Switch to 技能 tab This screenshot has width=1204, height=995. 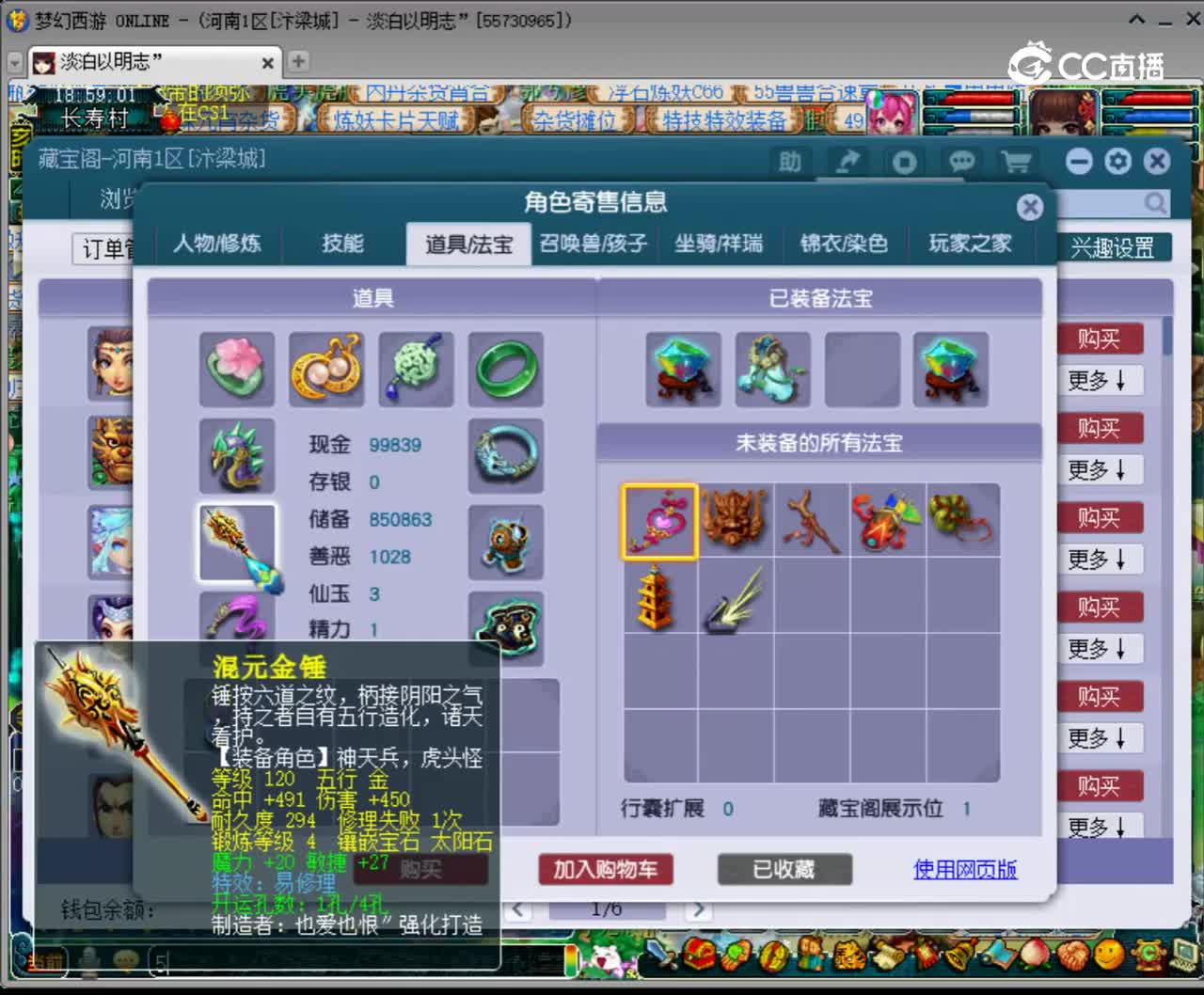pos(342,244)
